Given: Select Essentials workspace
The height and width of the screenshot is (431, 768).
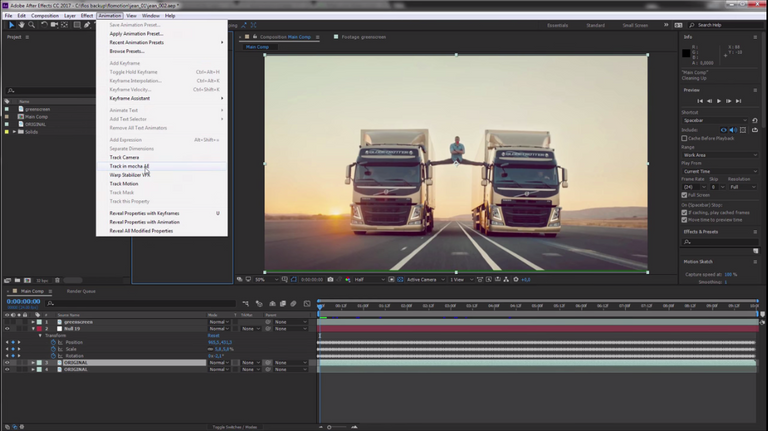Looking at the screenshot, I should pyautogui.click(x=557, y=25).
